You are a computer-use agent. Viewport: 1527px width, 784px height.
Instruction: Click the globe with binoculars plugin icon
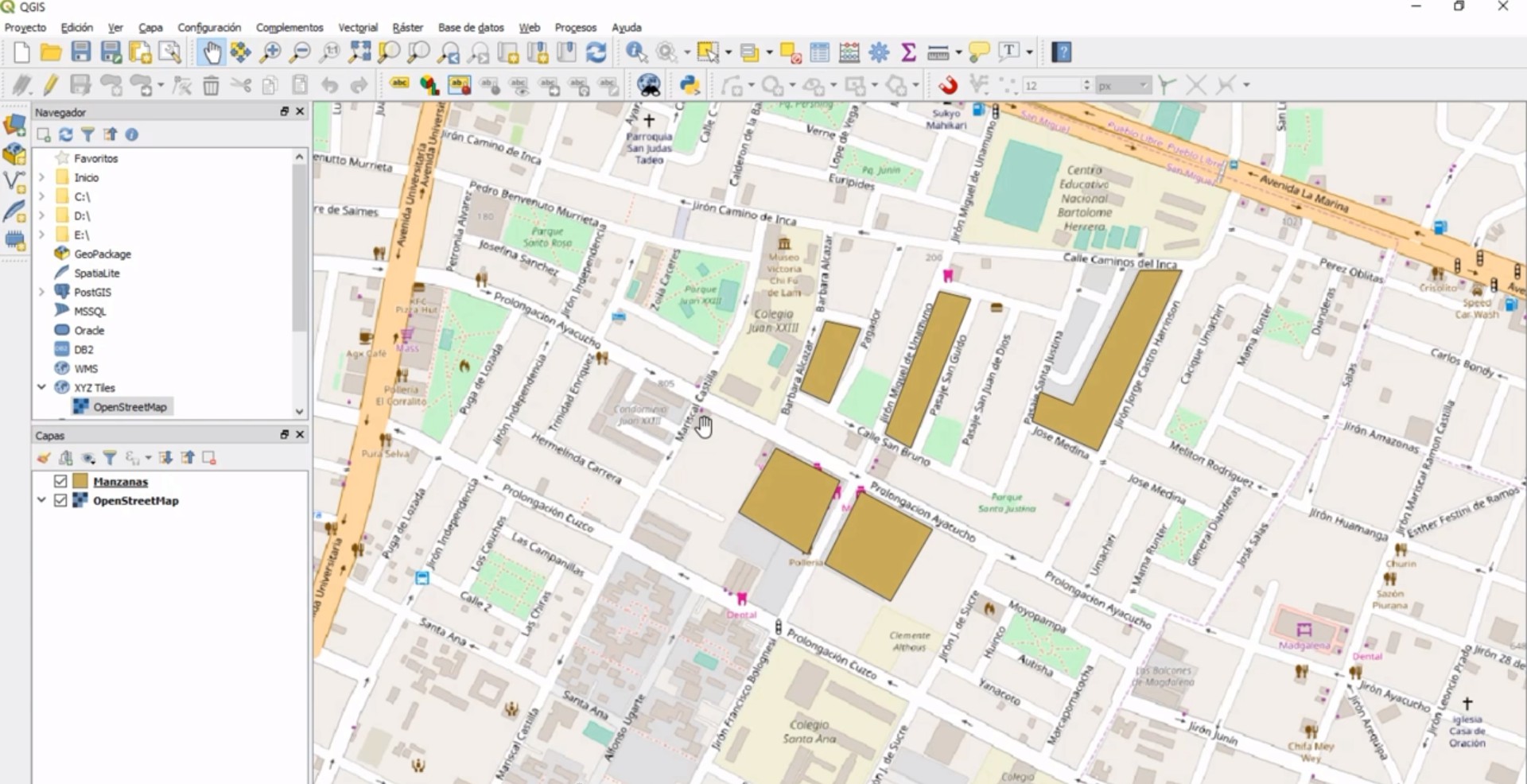click(649, 84)
